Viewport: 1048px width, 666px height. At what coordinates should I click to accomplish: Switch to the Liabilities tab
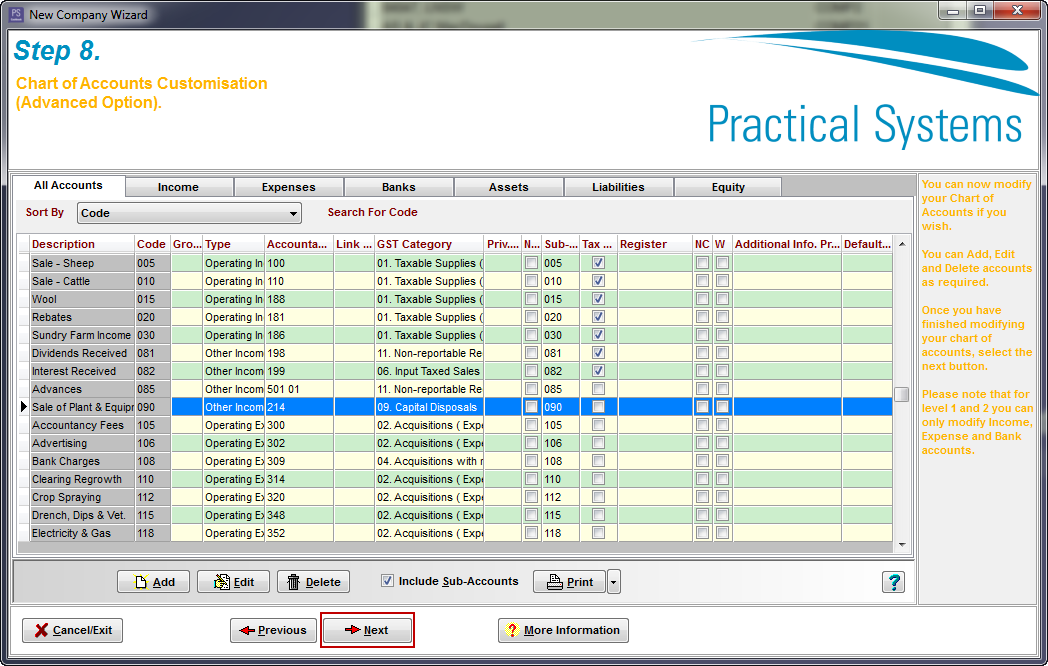click(618, 187)
